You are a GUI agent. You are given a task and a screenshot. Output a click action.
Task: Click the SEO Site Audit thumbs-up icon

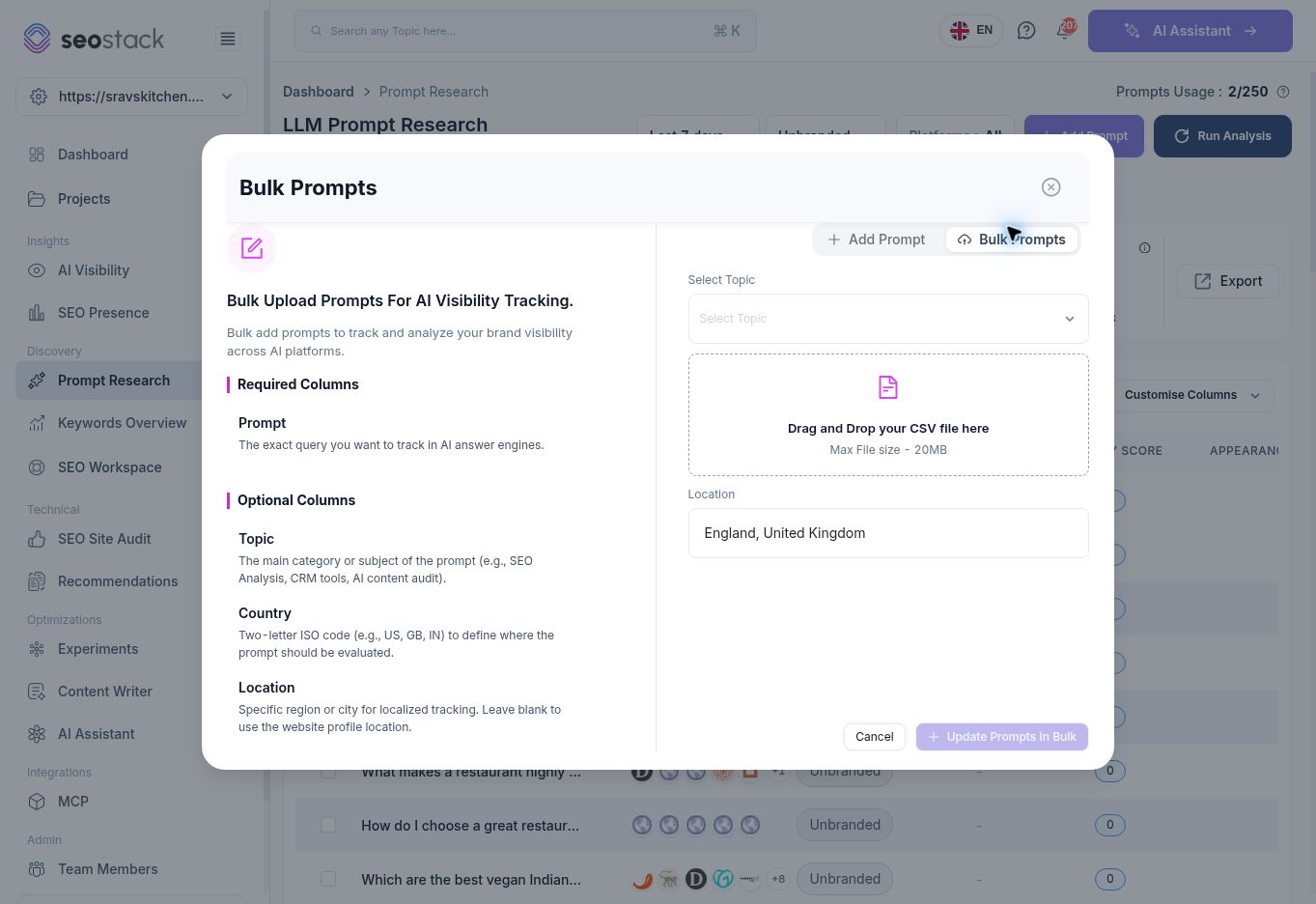(x=37, y=539)
